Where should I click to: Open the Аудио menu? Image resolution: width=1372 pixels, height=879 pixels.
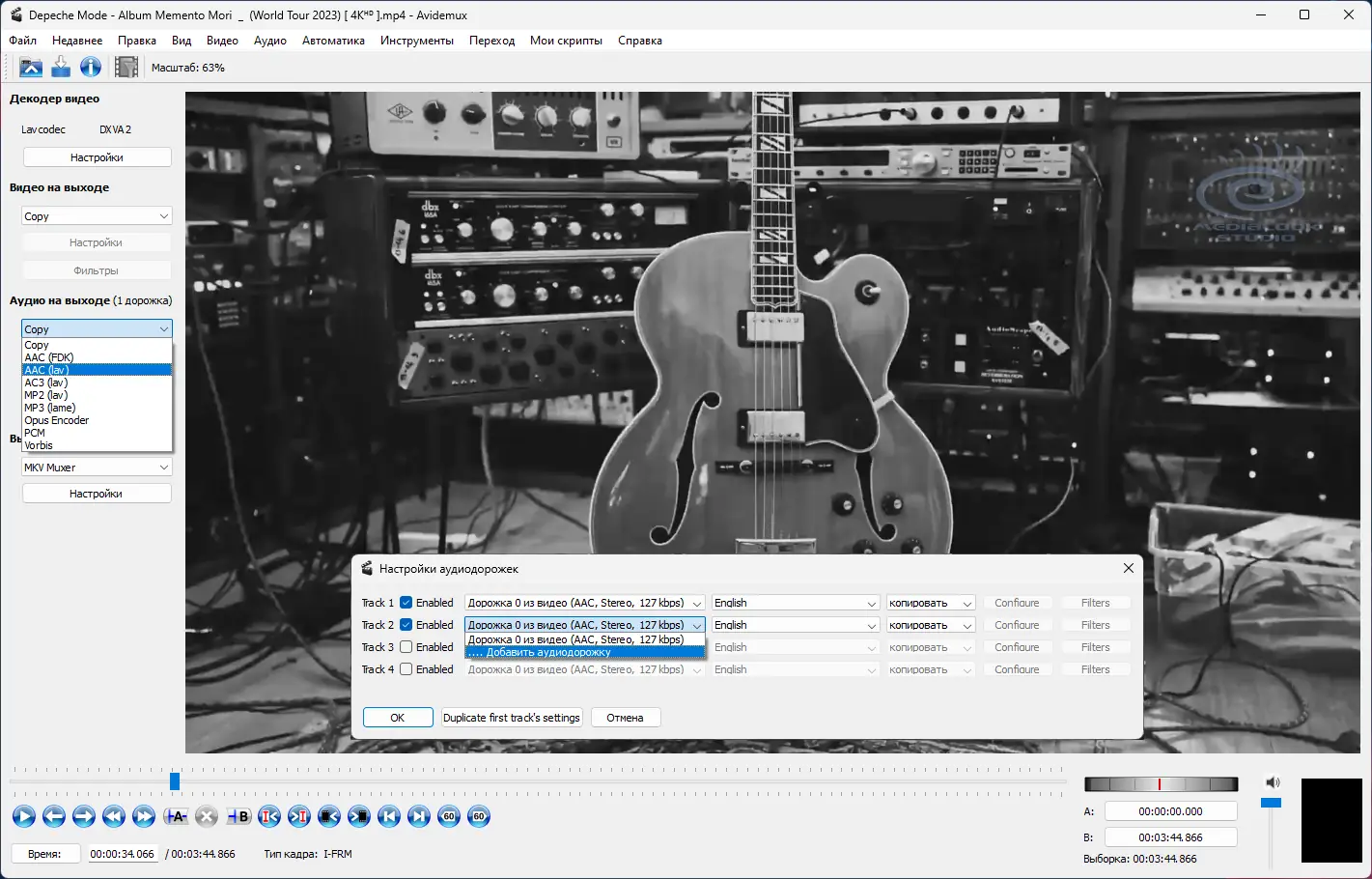pyautogui.click(x=269, y=41)
